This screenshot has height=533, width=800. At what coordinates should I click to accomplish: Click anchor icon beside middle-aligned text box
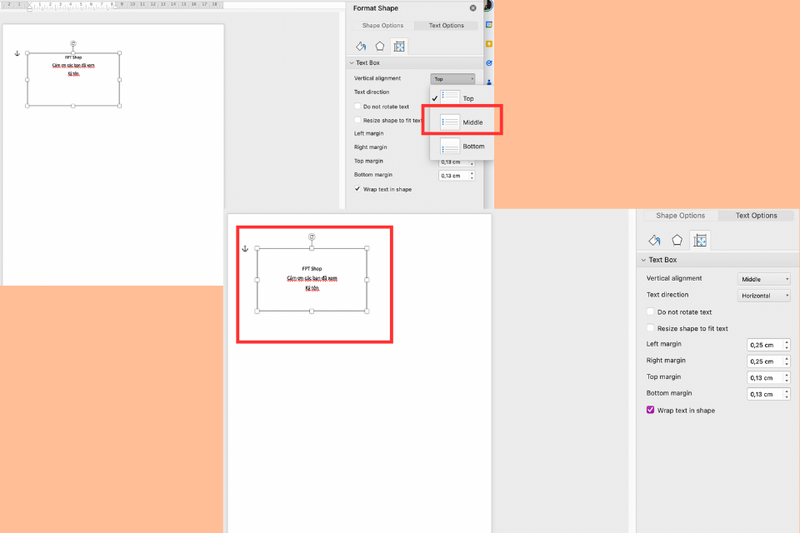[245, 248]
